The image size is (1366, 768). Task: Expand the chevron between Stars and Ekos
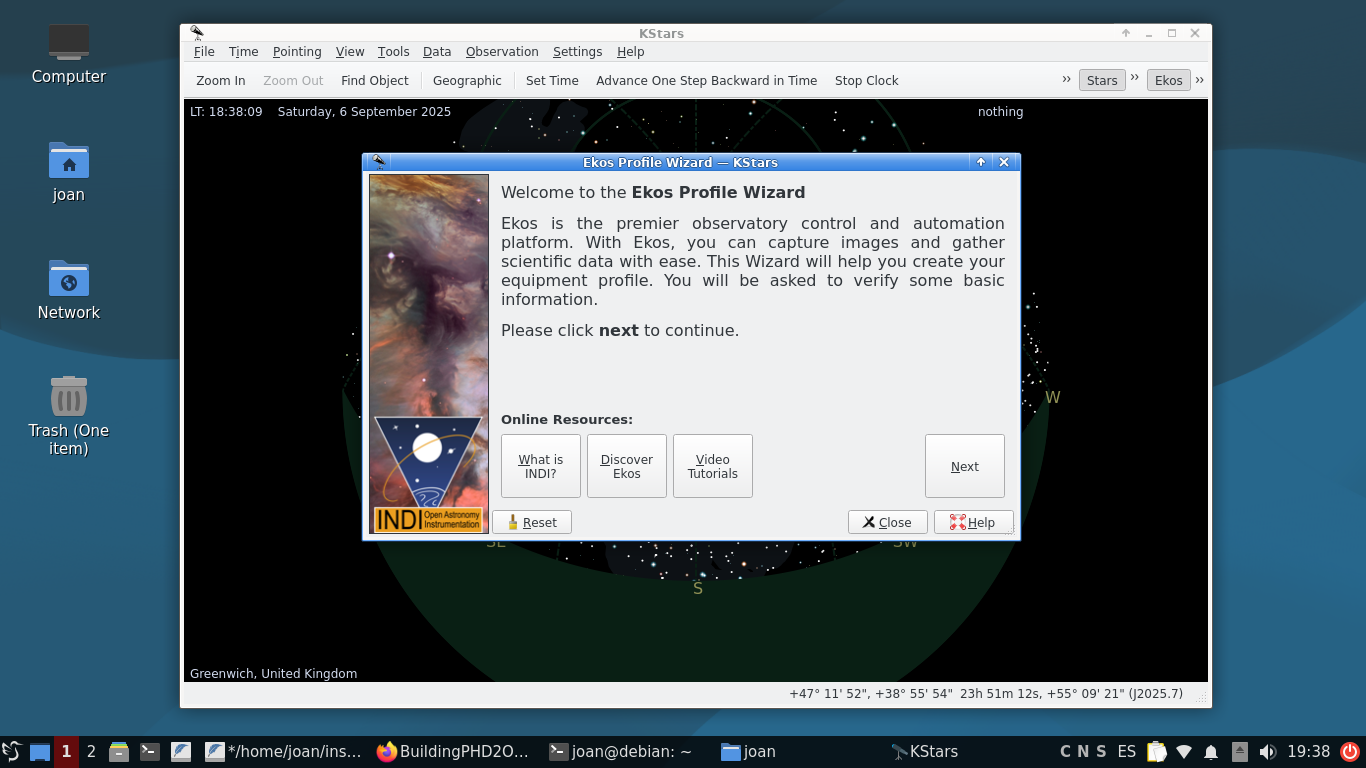click(1135, 79)
